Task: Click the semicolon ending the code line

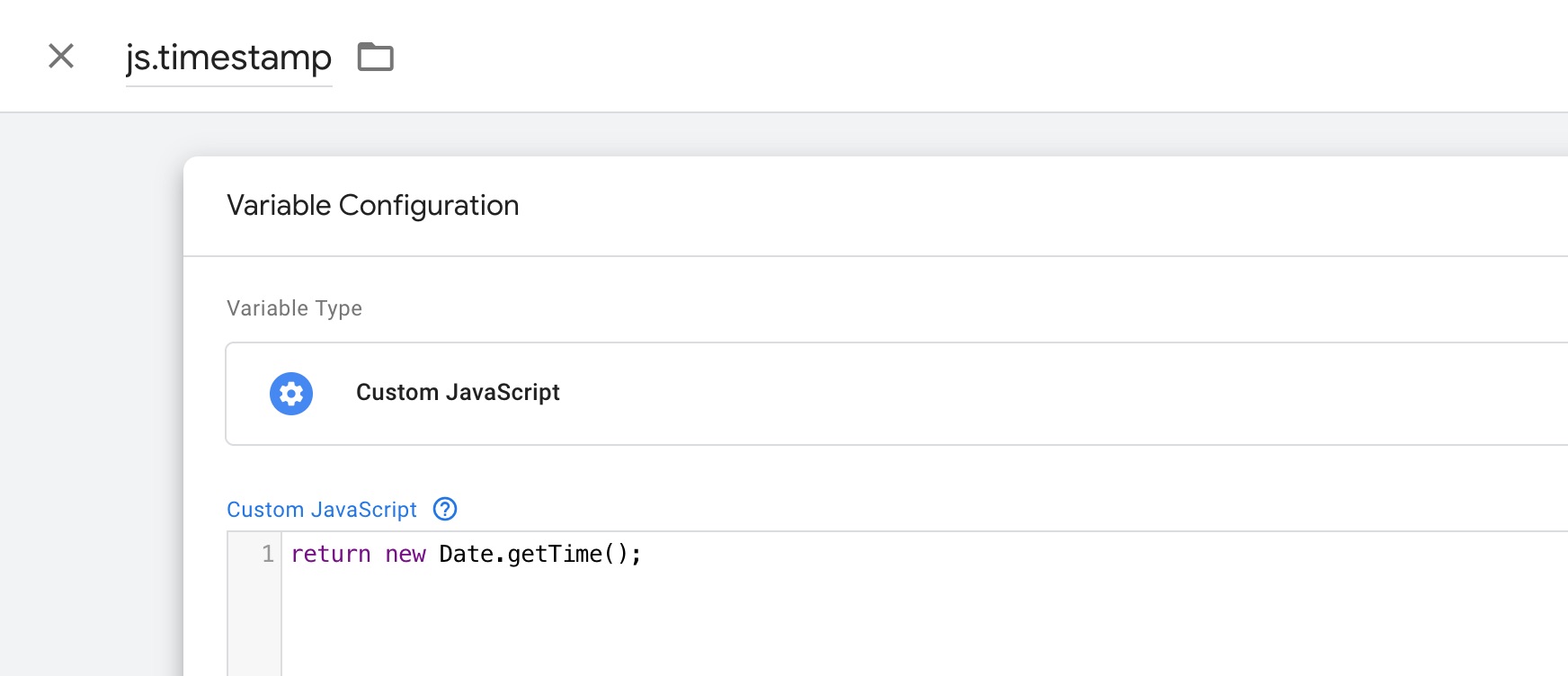Action: click(637, 555)
